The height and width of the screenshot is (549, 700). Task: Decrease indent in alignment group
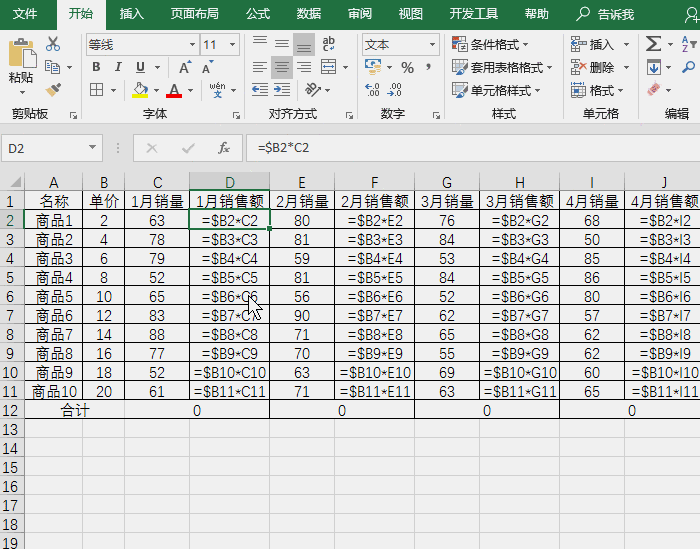tap(260, 90)
